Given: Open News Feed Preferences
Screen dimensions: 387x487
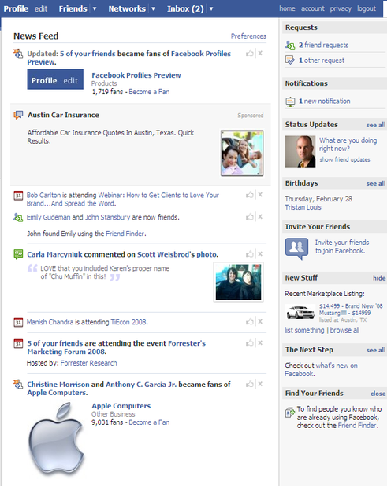Looking at the screenshot, I should tap(248, 36).
